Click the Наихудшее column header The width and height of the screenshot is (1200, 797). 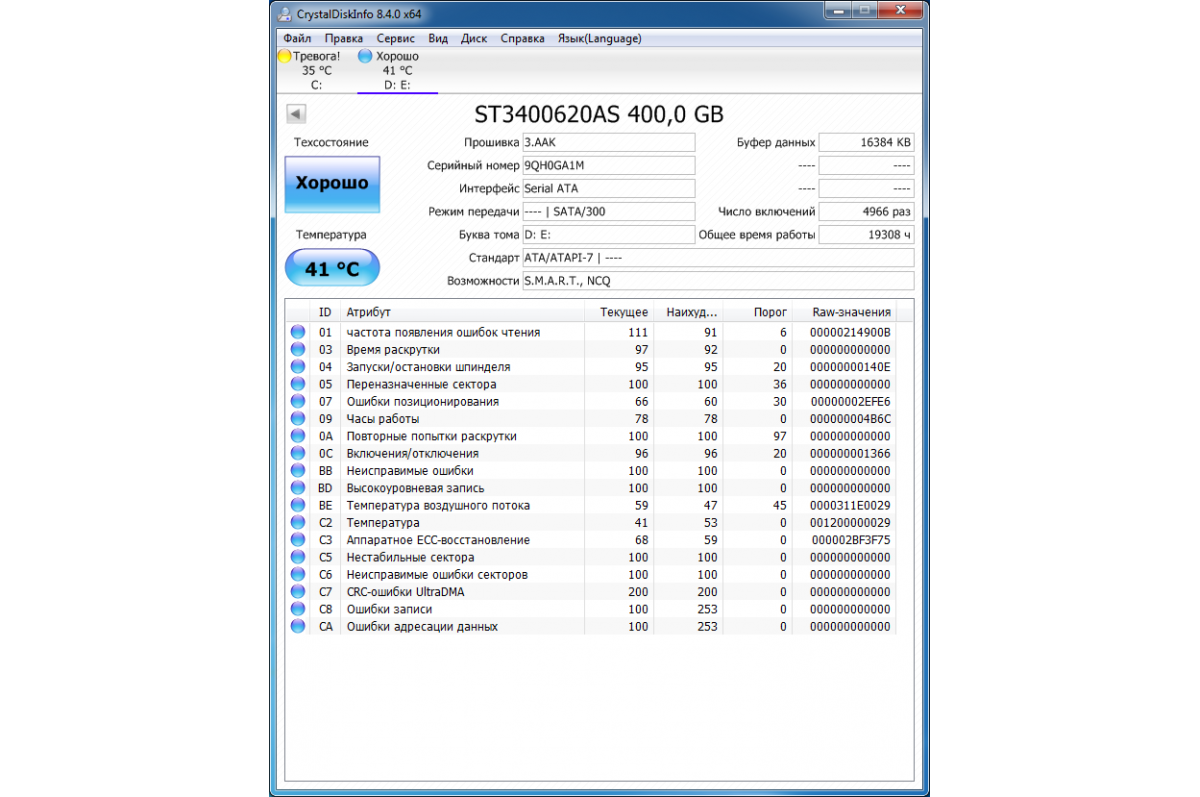(688, 313)
